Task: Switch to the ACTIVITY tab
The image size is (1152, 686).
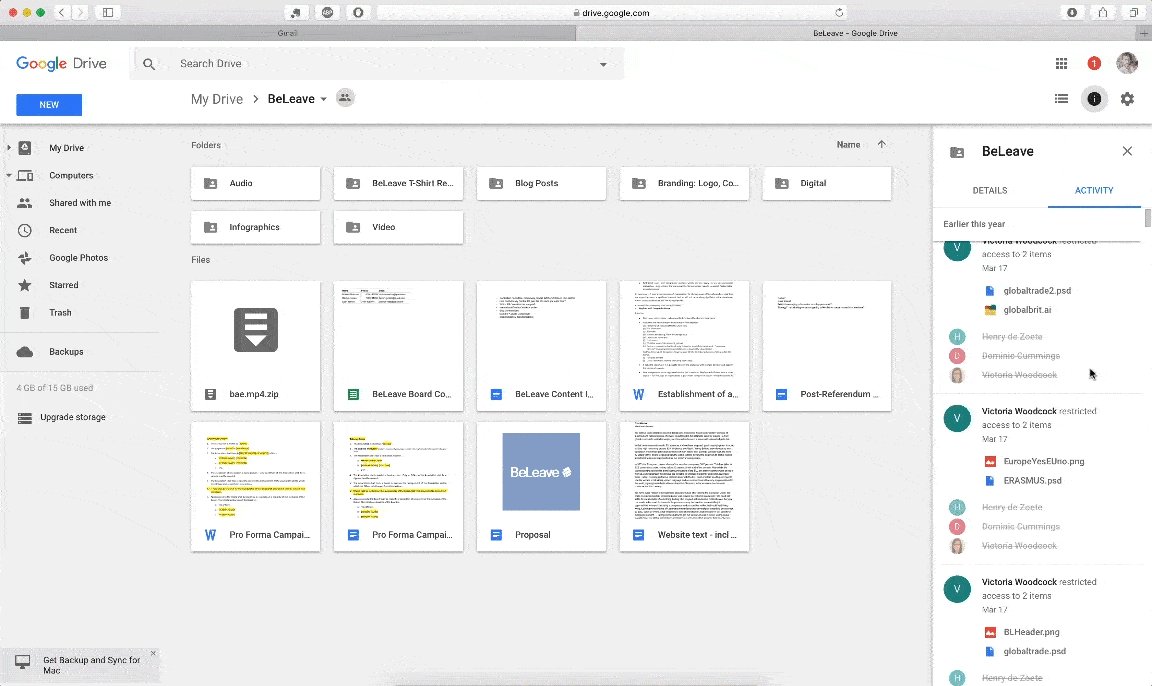Action: pos(1094,190)
